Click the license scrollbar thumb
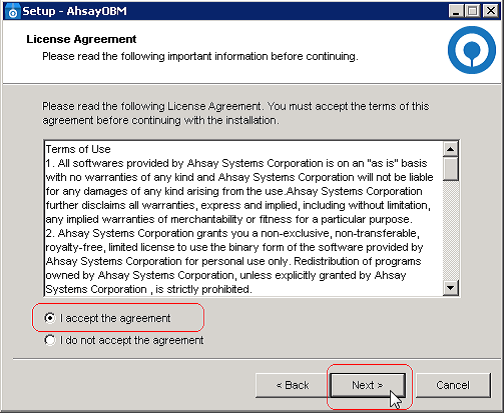Screen dimensions: 504x413 point(451,168)
